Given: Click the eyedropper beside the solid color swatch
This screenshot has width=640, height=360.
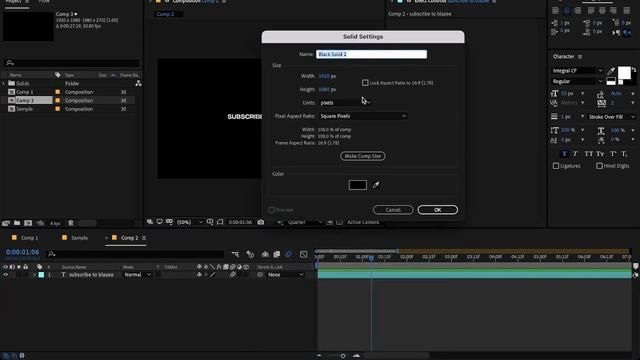Looking at the screenshot, I should (376, 185).
